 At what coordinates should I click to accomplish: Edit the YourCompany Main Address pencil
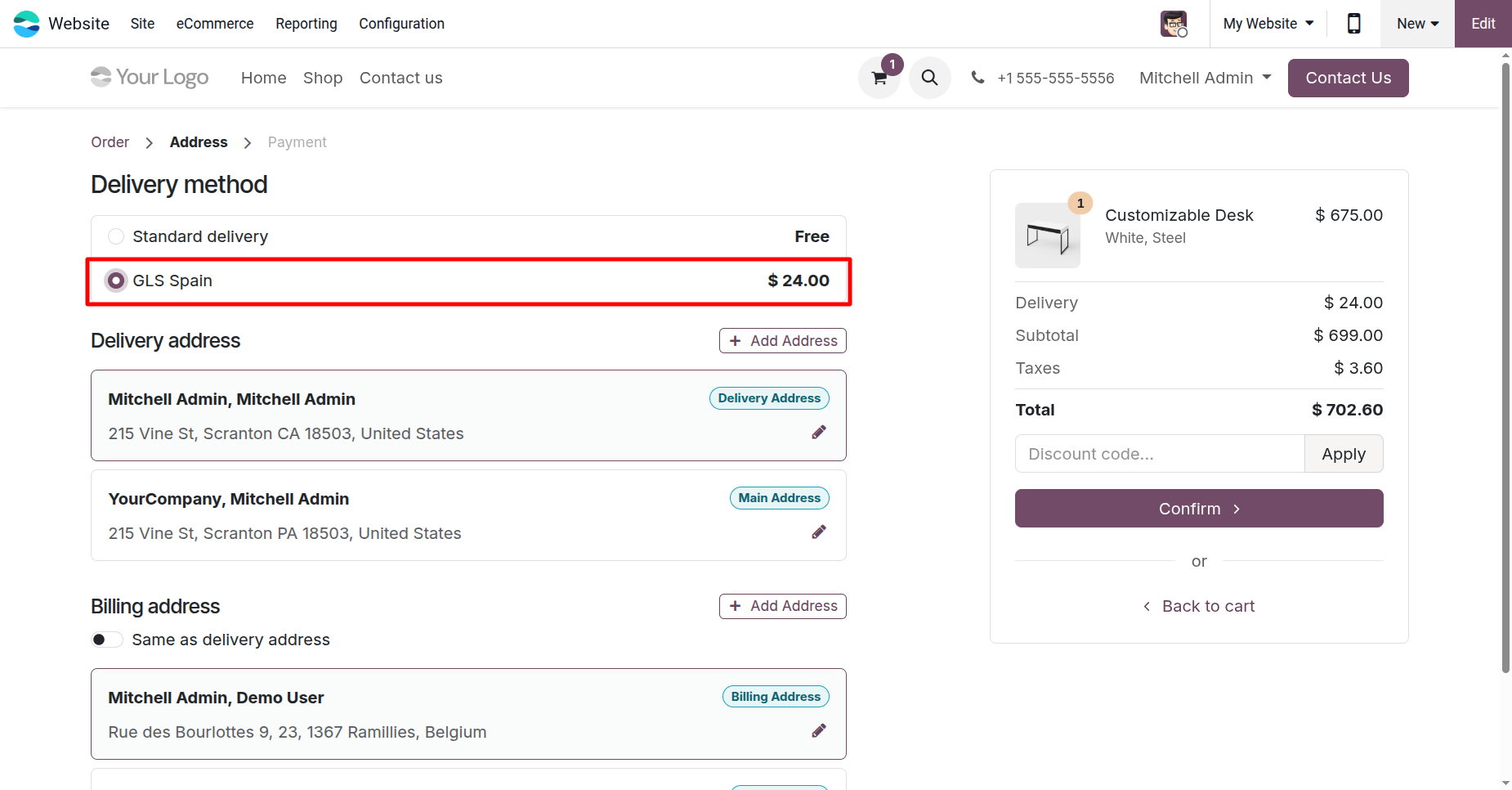point(819,532)
